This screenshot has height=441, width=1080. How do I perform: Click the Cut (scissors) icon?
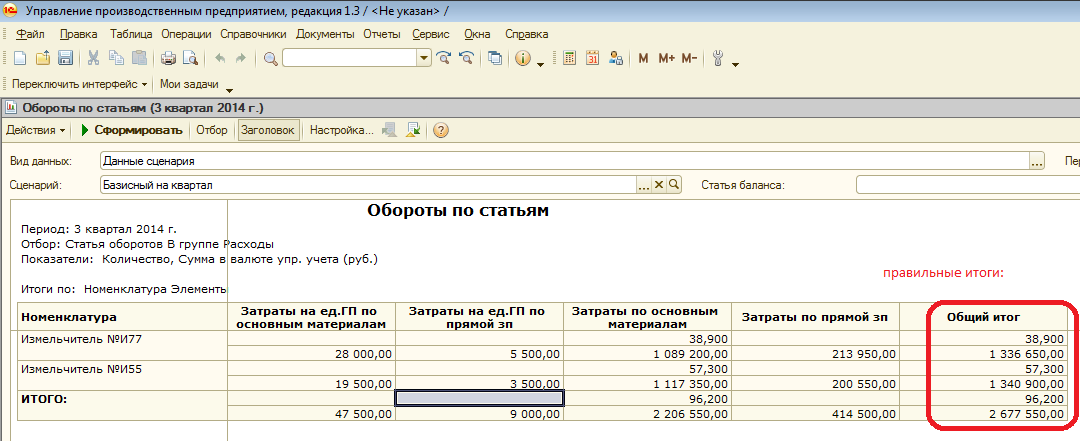[x=93, y=58]
